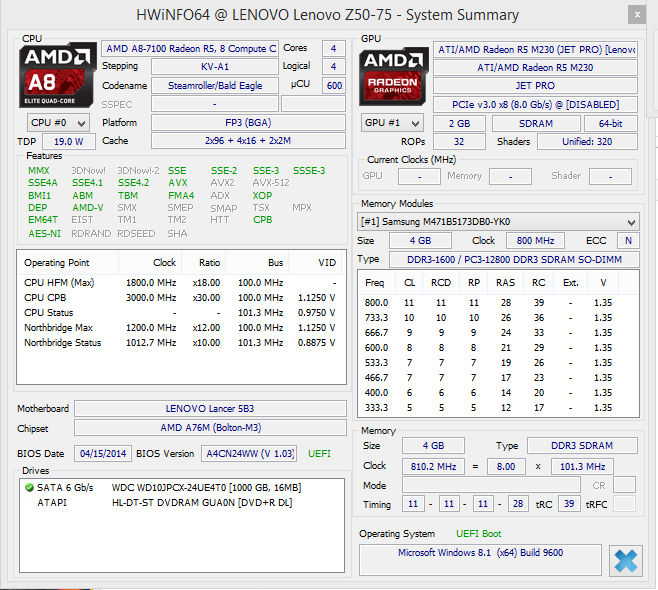Select the CPU CPB operating point row
Screen dimensions: 658x590
point(181,298)
